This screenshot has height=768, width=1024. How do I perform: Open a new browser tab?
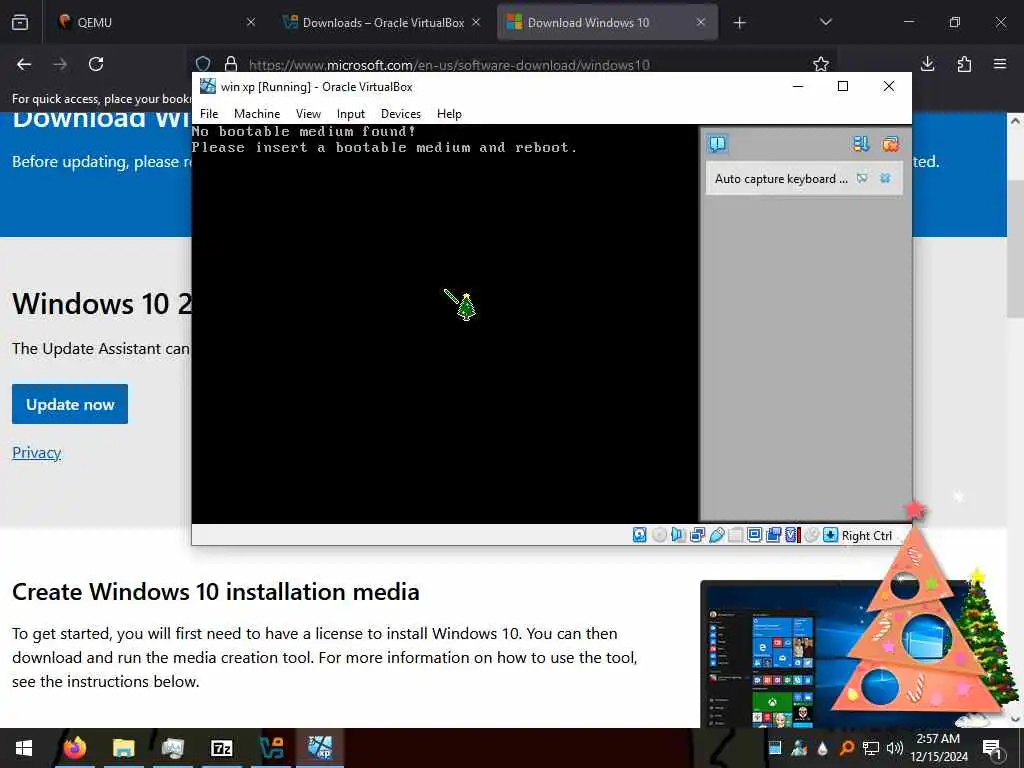[x=739, y=23]
